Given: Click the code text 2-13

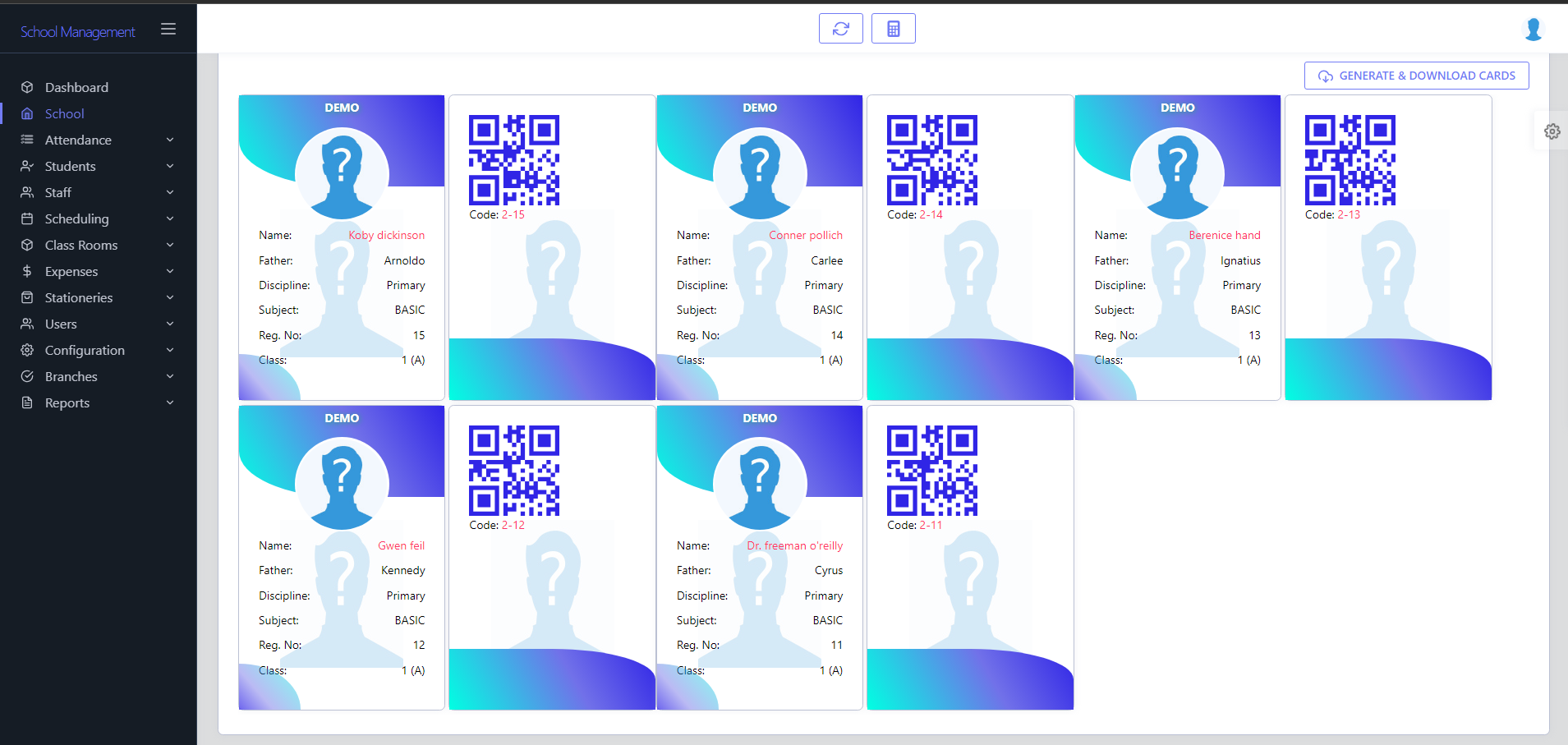Looking at the screenshot, I should tap(1349, 214).
